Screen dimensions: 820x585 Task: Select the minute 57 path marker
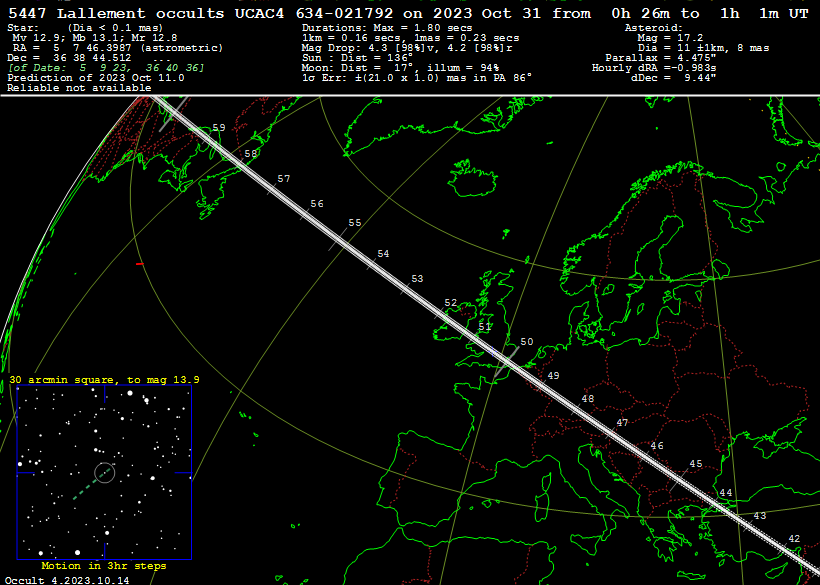[x=284, y=179]
